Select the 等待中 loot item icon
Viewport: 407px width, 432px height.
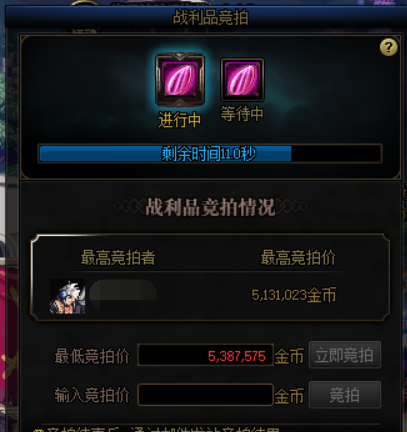click(242, 80)
